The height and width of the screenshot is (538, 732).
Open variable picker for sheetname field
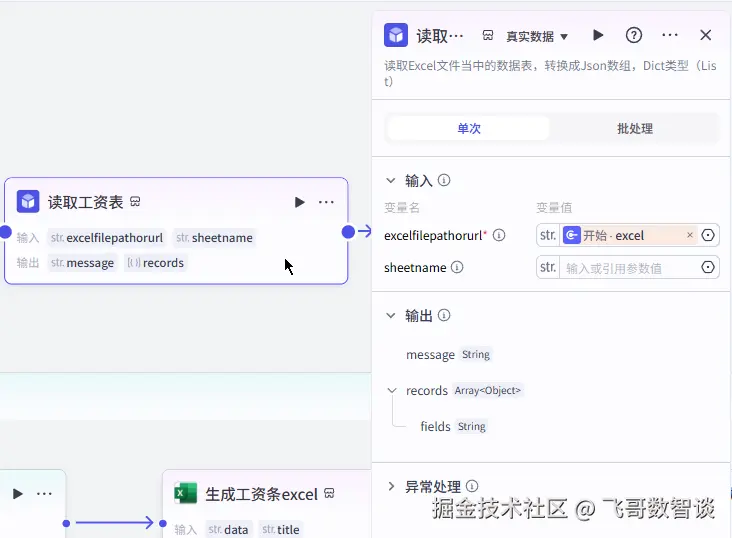(708, 267)
